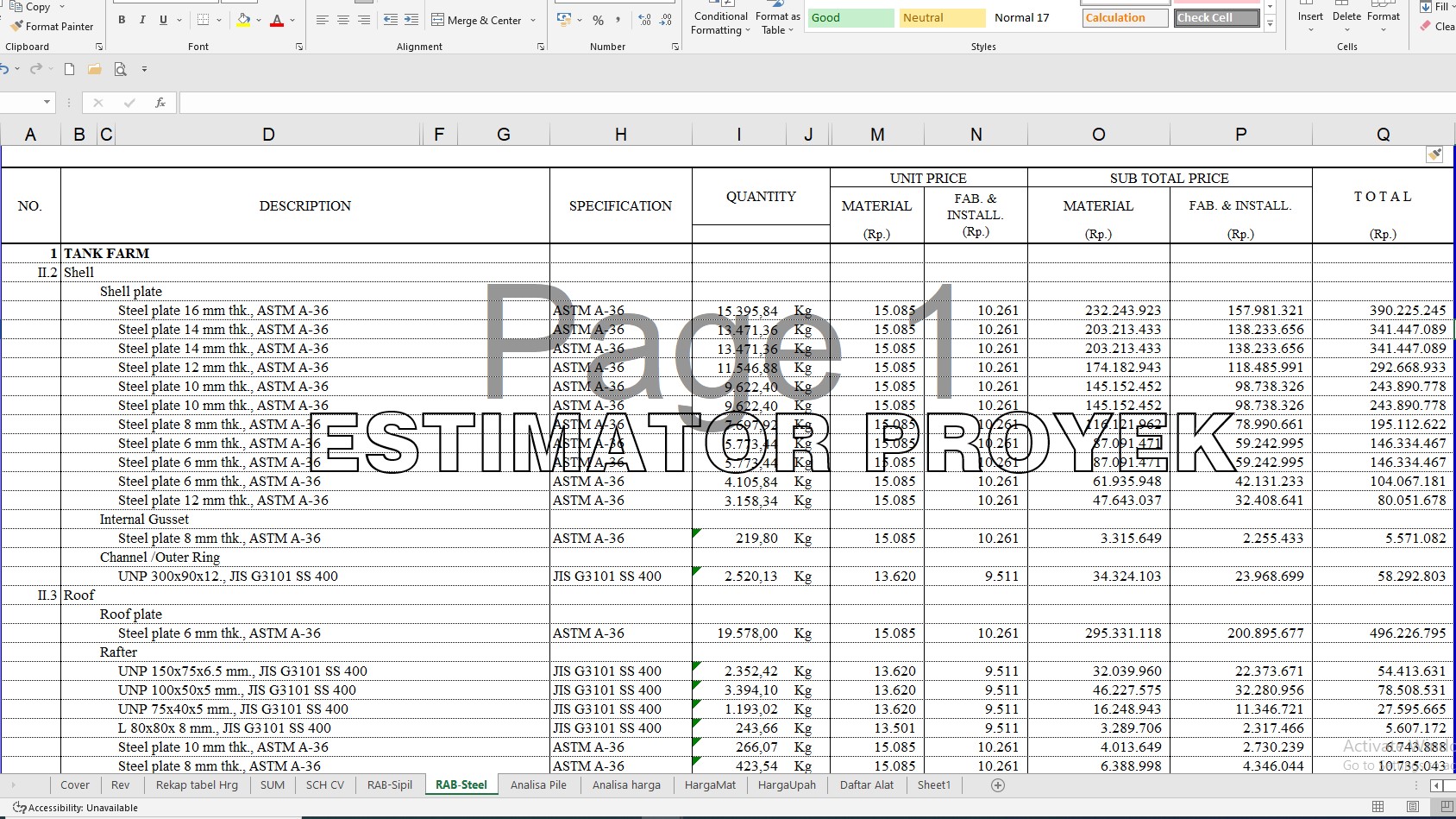Open the Rekap tabel Hrg sheet tab
This screenshot has height=819, width=1456.
[197, 784]
